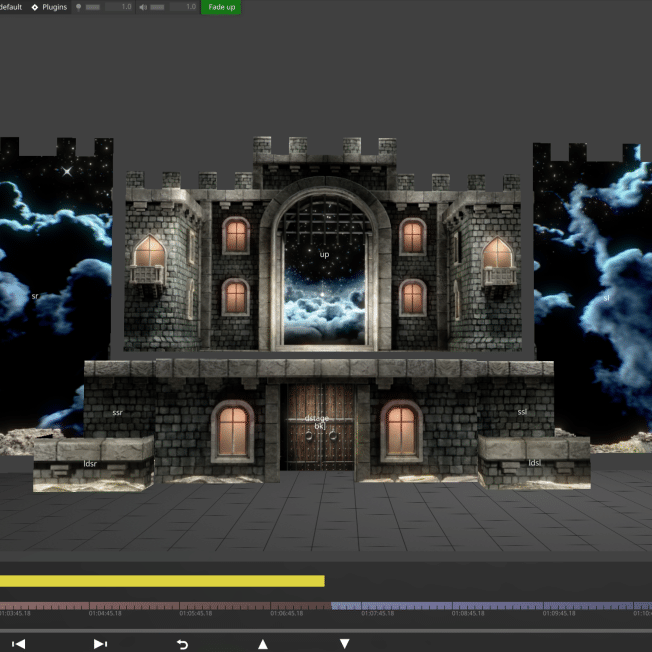652x652 pixels.
Task: Select the 'ldsl' screen label
Action: tap(535, 462)
